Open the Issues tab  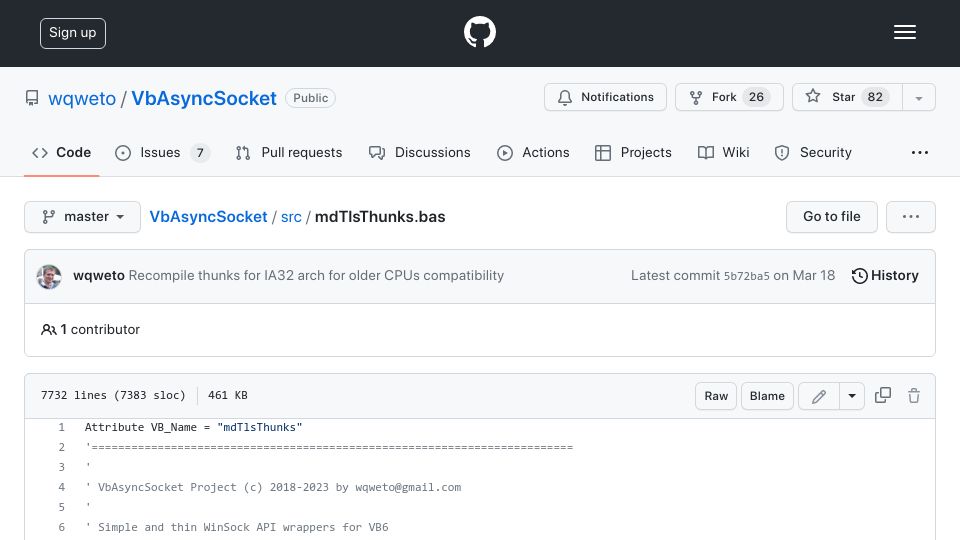tap(162, 152)
